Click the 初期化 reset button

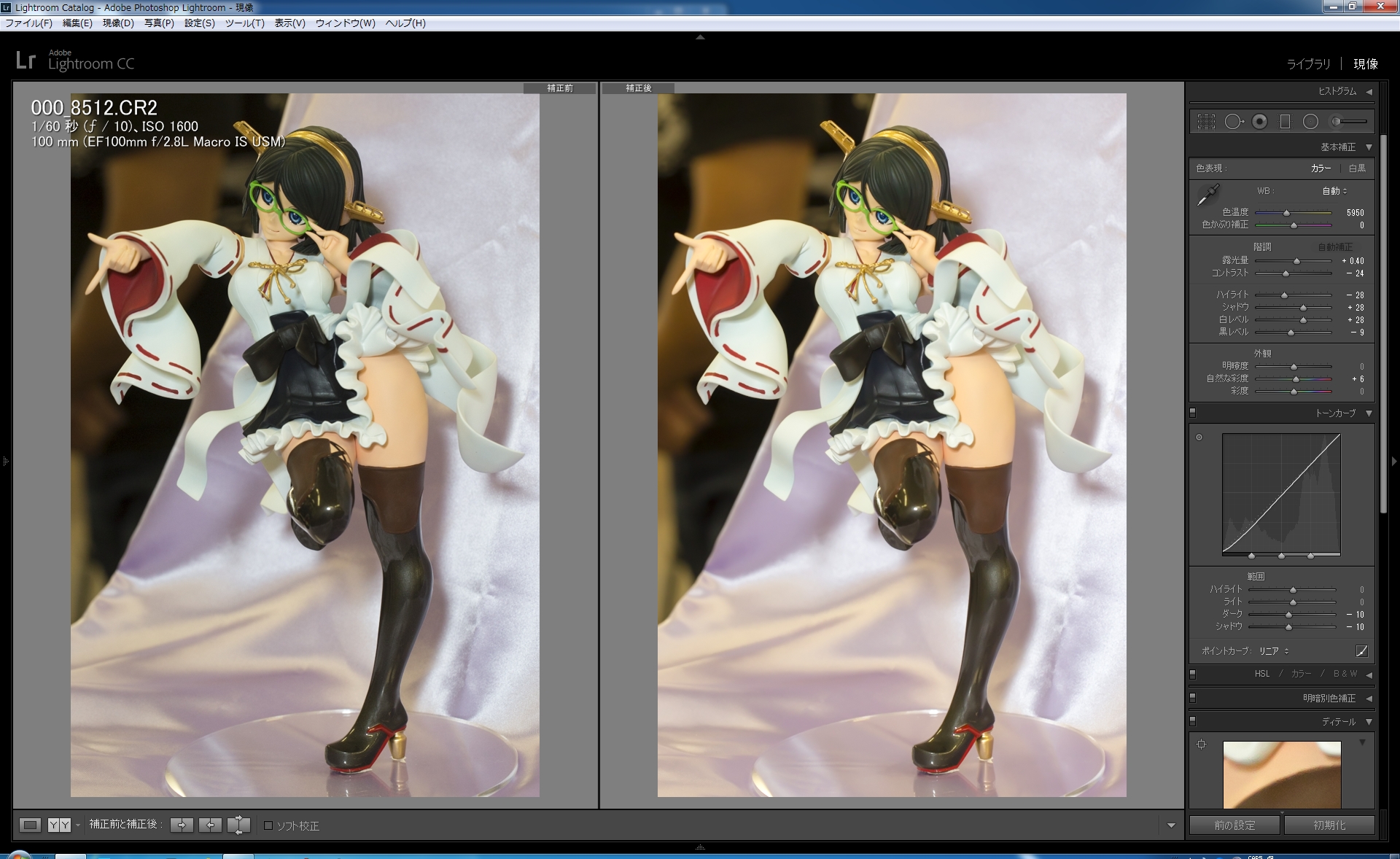click(1329, 825)
